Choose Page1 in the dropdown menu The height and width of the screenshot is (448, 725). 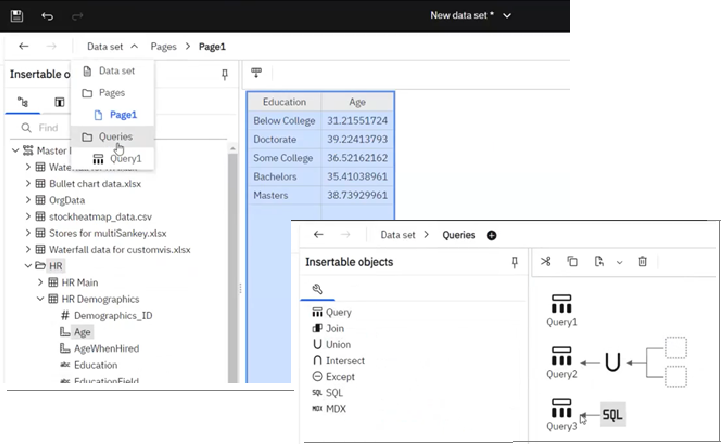tap(123, 115)
